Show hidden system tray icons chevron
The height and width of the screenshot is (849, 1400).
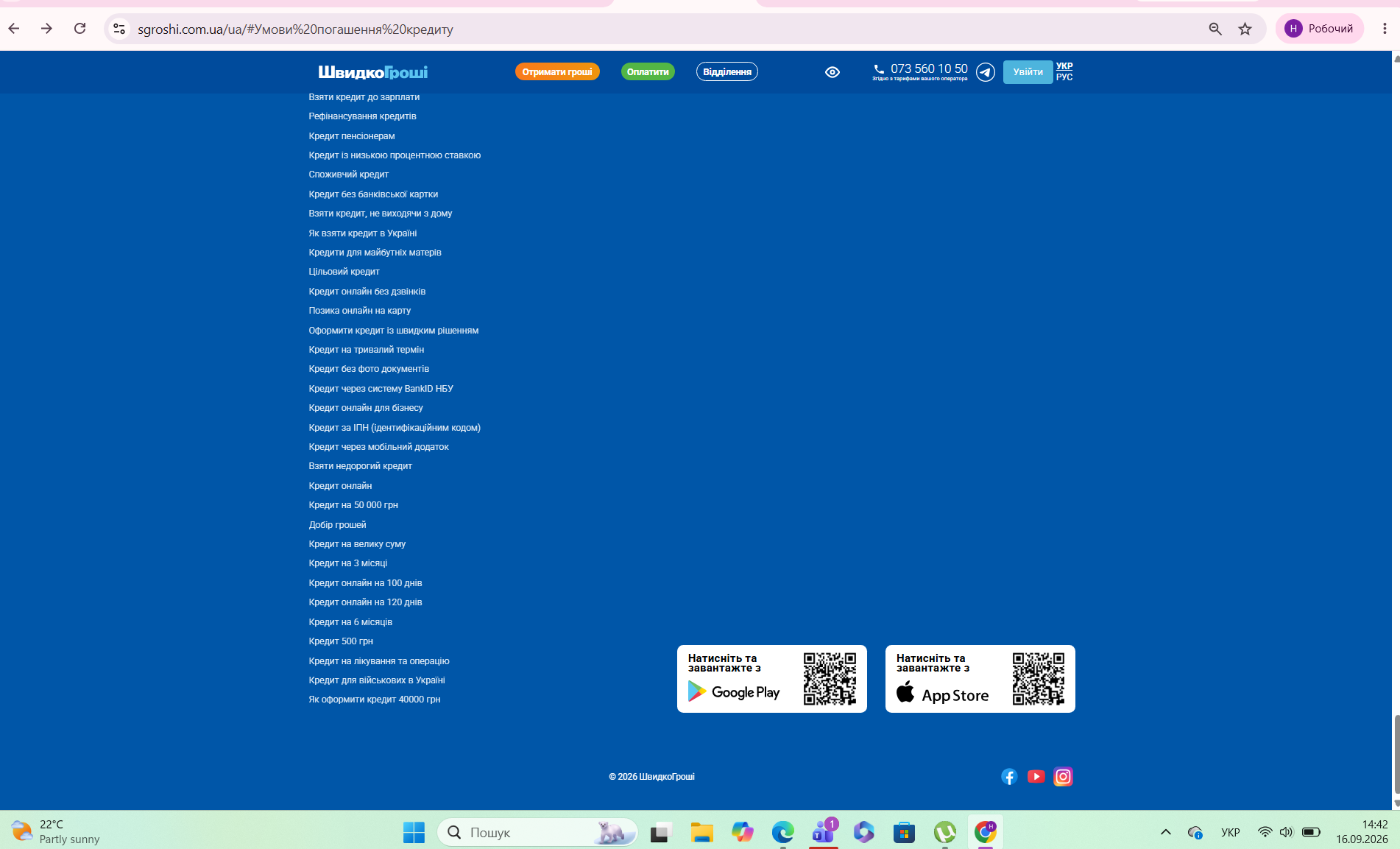(1166, 832)
